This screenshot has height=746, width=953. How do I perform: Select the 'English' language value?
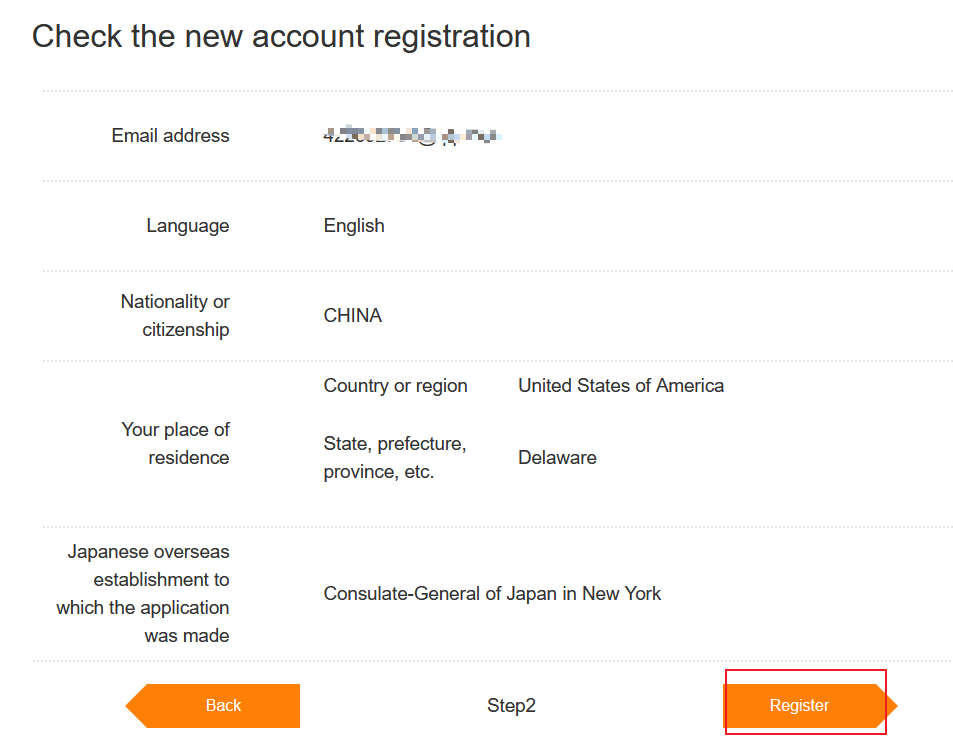point(354,226)
